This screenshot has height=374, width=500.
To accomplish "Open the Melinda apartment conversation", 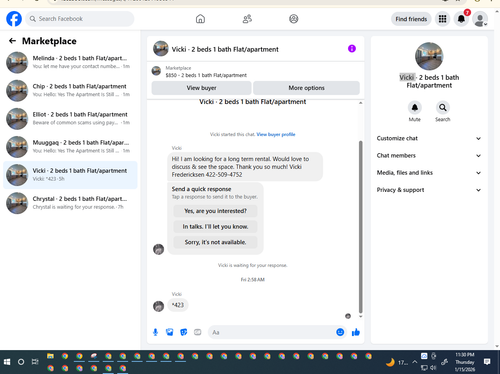I will 70,62.
